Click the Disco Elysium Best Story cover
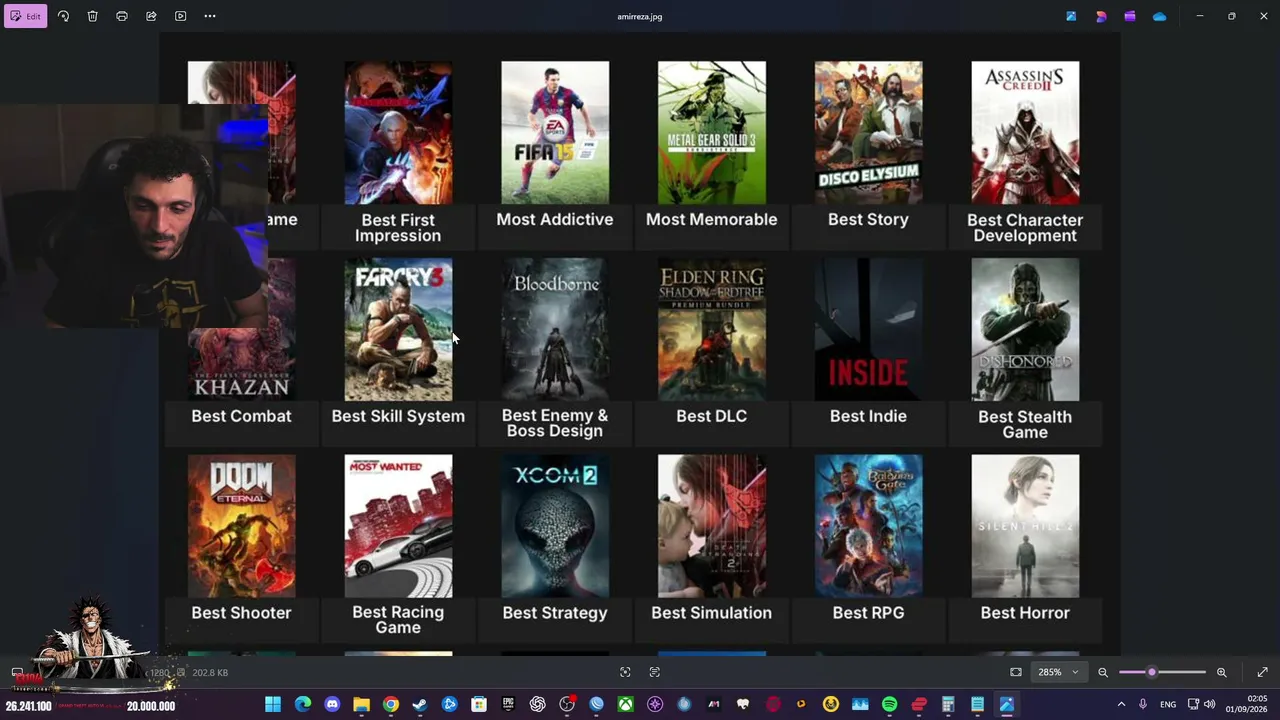The image size is (1280, 720). [868, 132]
